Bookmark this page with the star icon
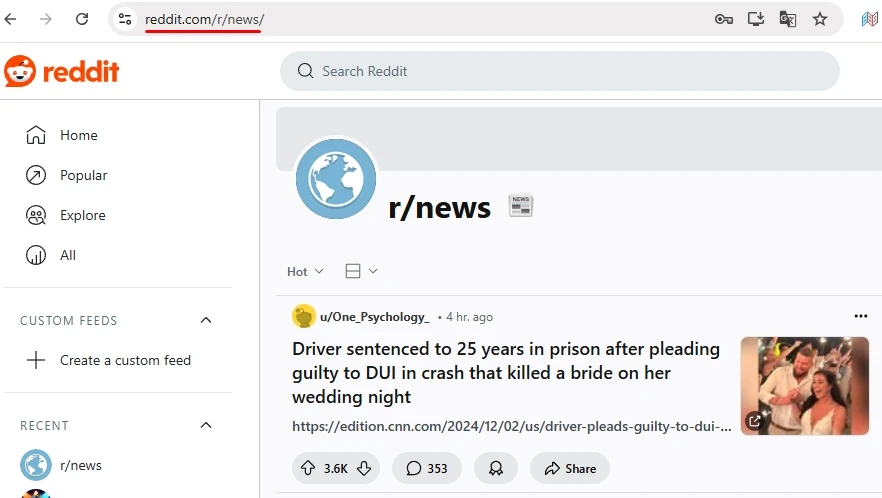882x498 pixels. [x=820, y=19]
